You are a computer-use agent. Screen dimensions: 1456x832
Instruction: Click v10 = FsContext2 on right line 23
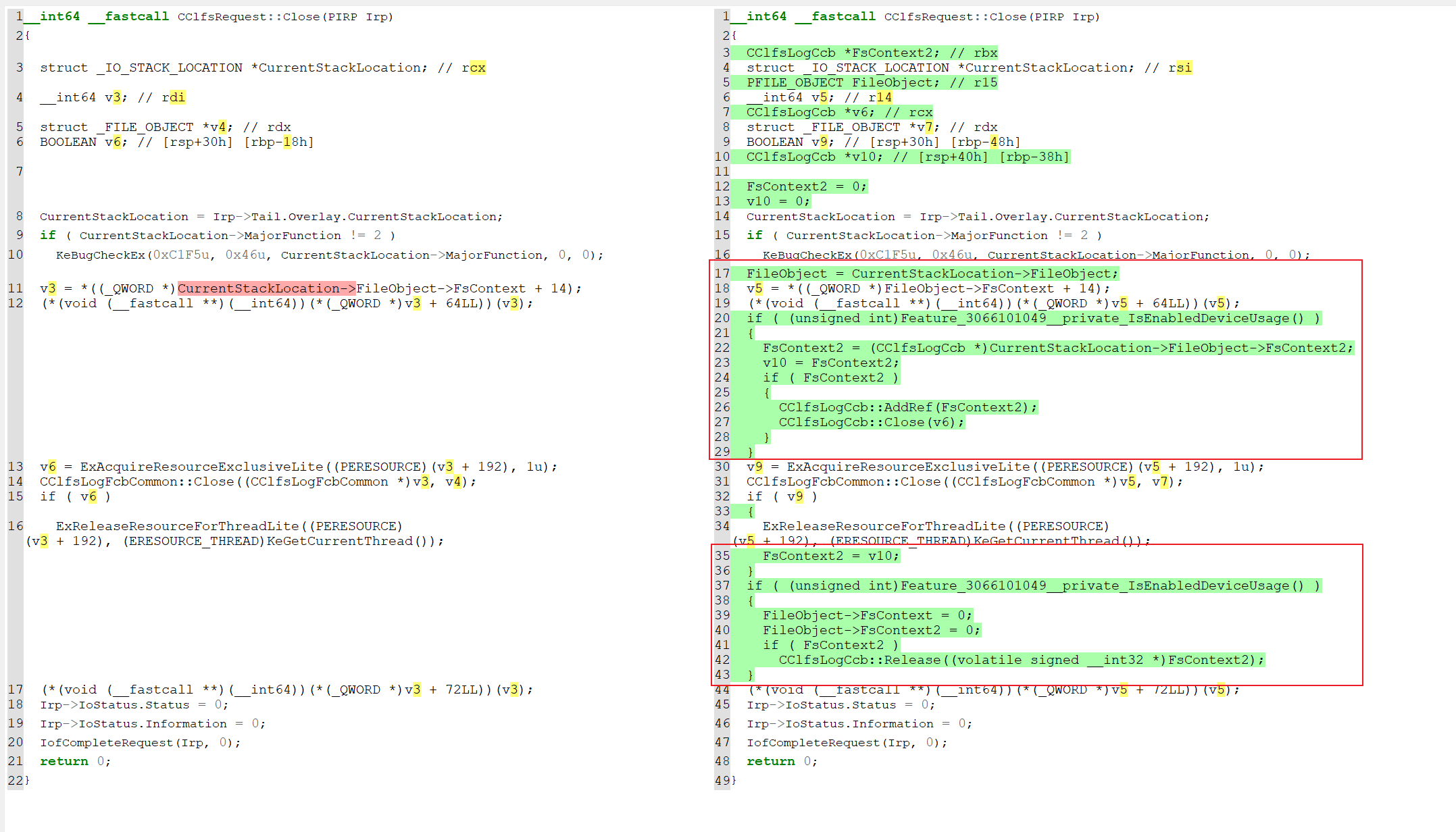(831, 363)
